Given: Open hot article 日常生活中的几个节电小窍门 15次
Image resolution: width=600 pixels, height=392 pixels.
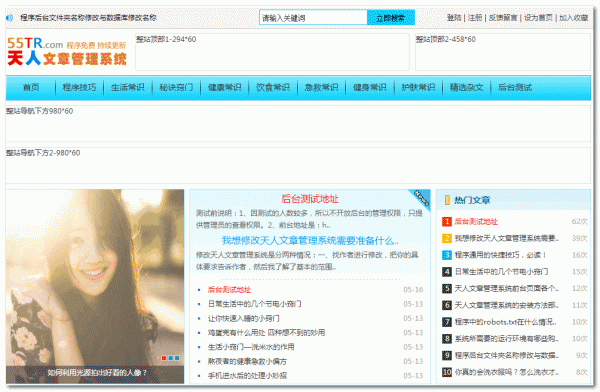Looking at the screenshot, I should tap(501, 272).
